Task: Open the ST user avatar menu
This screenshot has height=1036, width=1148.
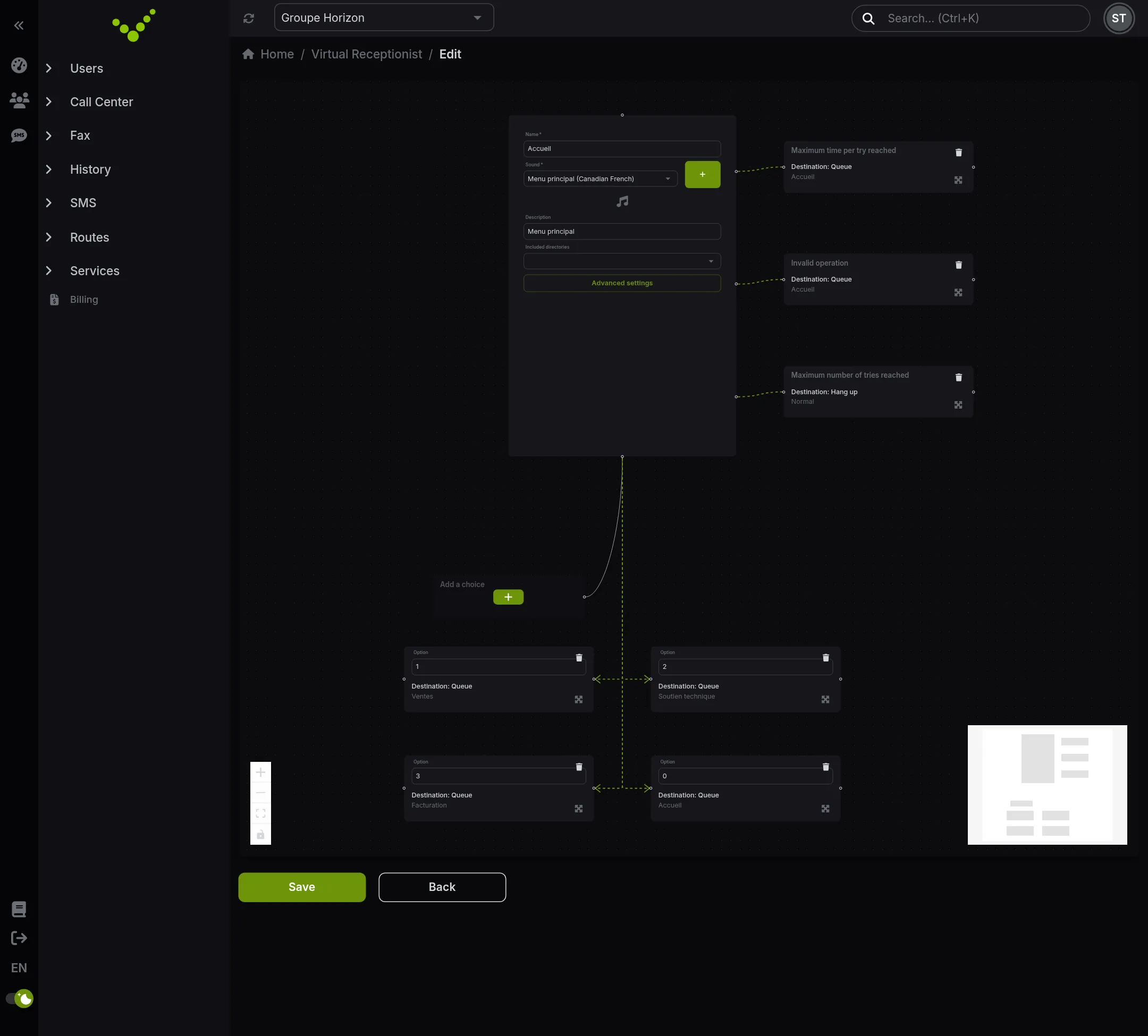Action: point(1118,18)
